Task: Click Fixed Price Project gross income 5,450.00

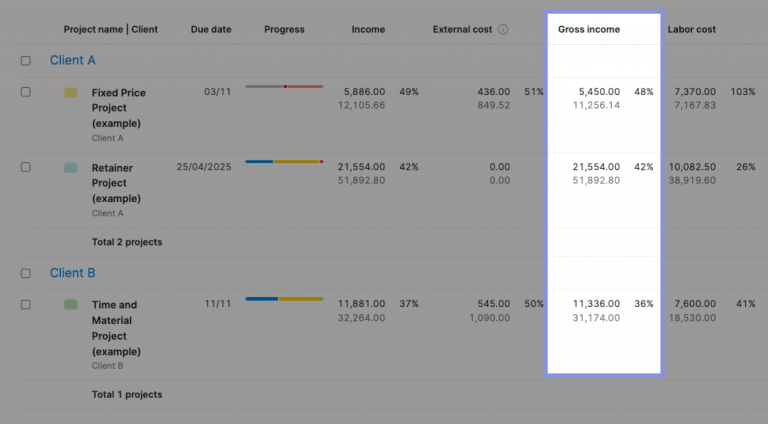Action: tap(598, 92)
